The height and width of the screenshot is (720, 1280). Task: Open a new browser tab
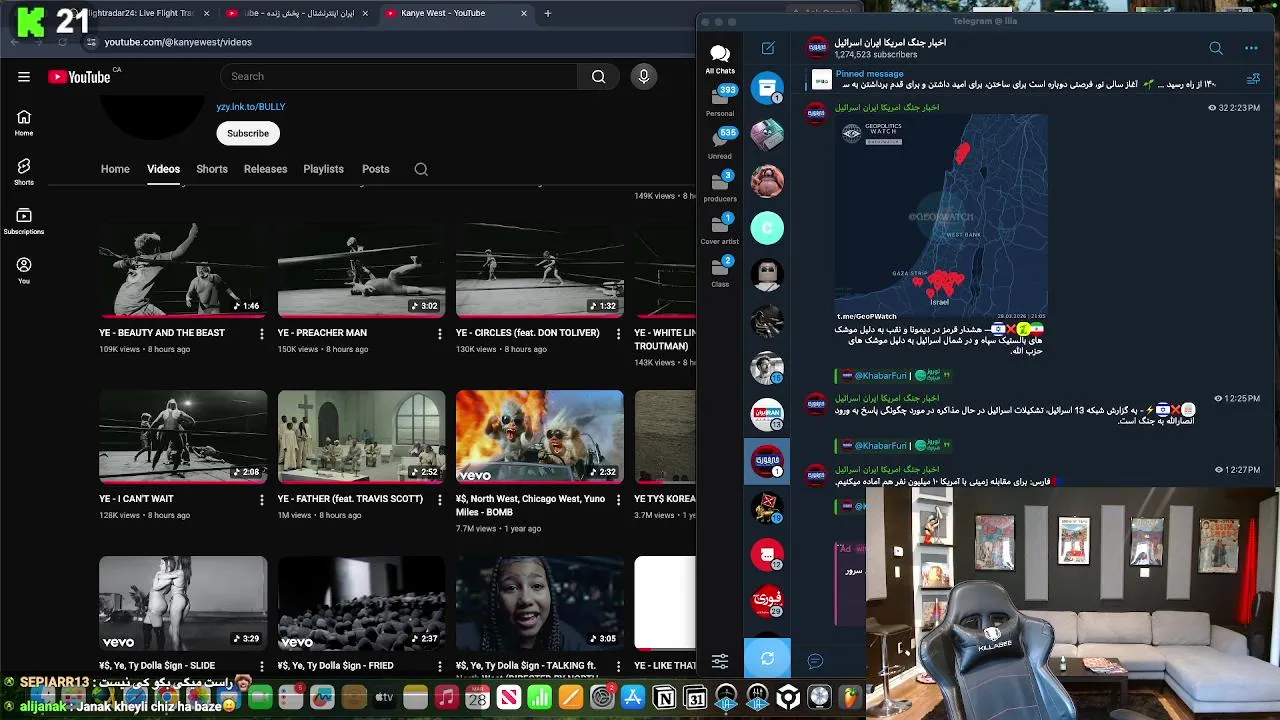[547, 13]
